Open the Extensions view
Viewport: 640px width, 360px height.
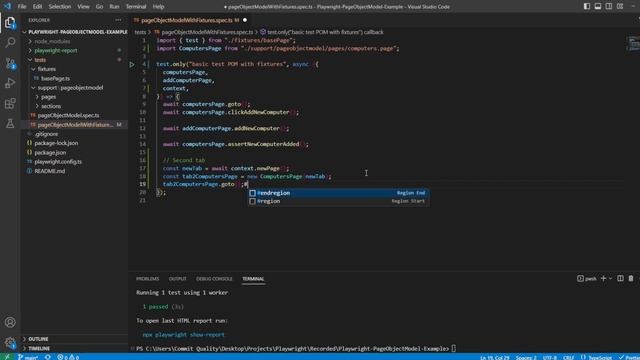[10, 103]
